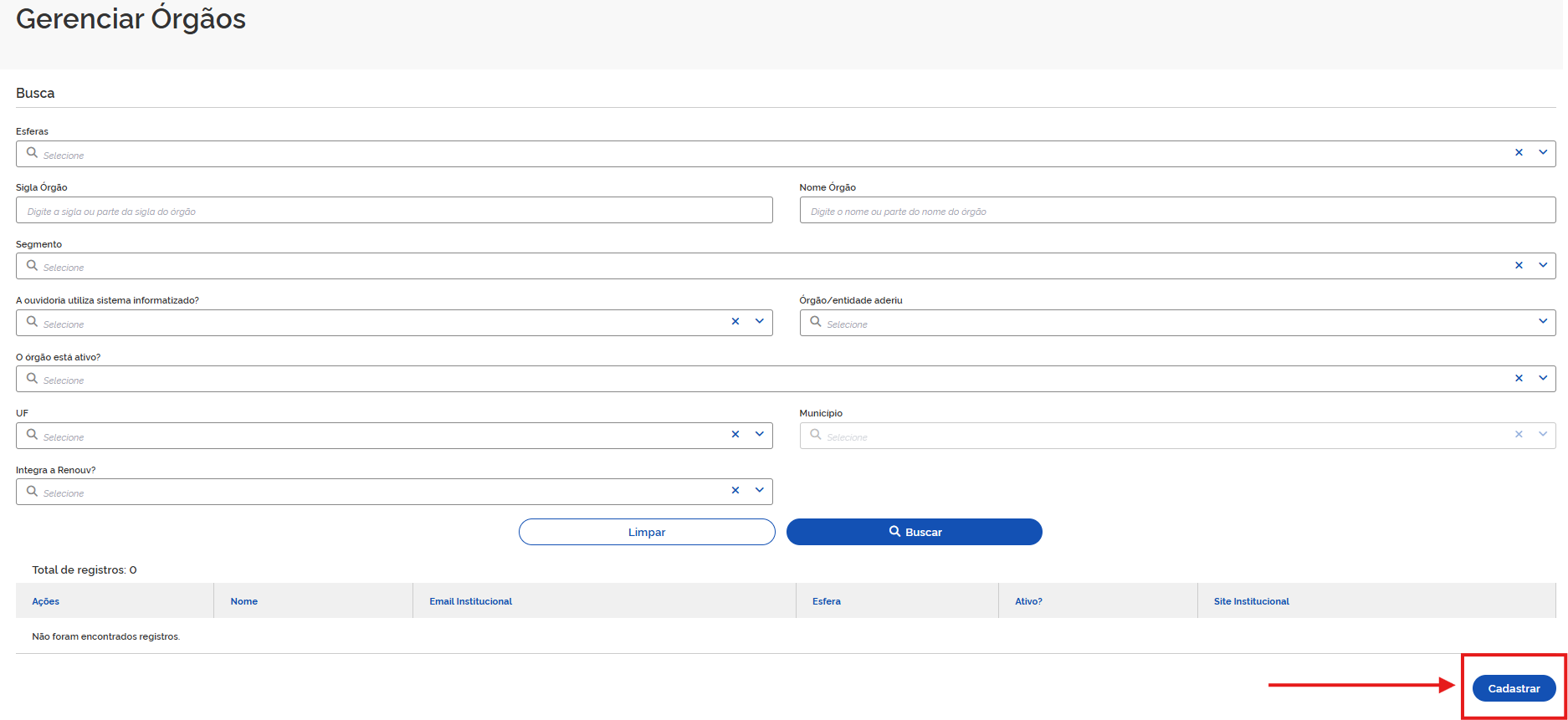Clear the Segmento field using its X icon
This screenshot has width=1568, height=720.
[1519, 265]
